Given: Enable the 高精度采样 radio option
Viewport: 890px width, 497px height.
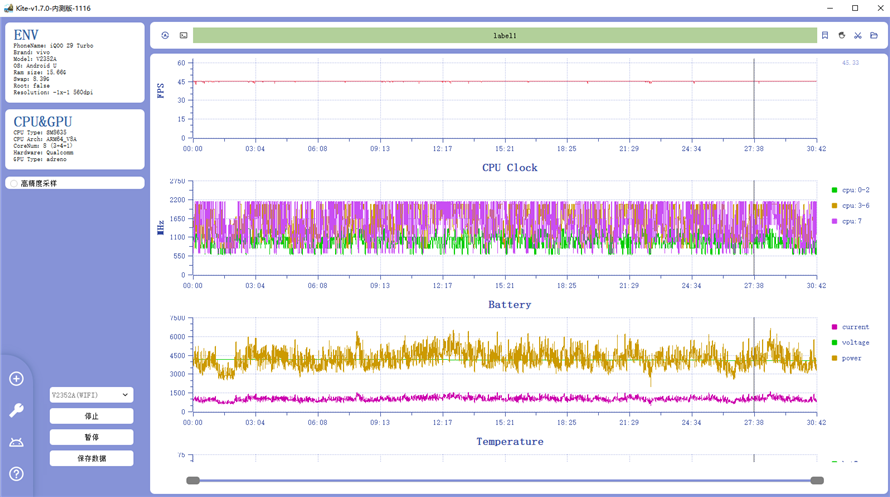Looking at the screenshot, I should click(13, 184).
